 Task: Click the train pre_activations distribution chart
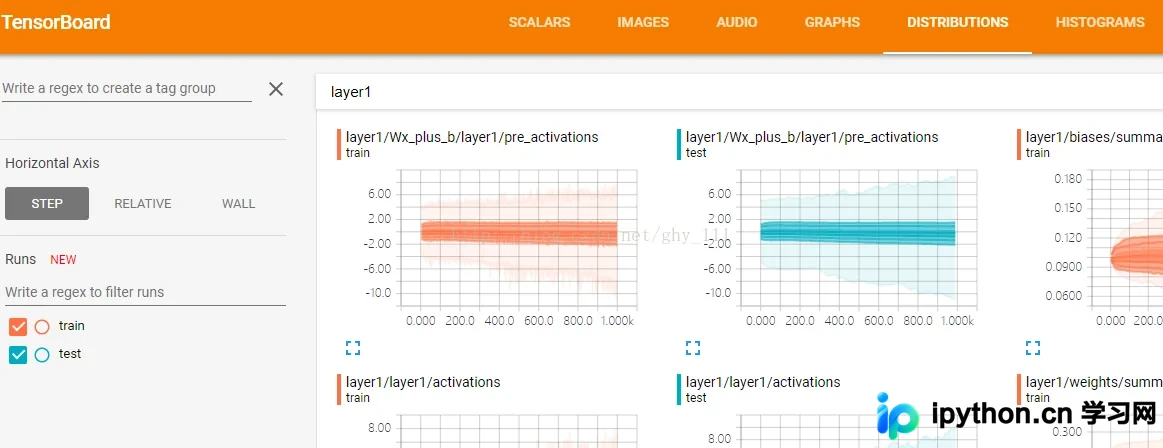(518, 239)
